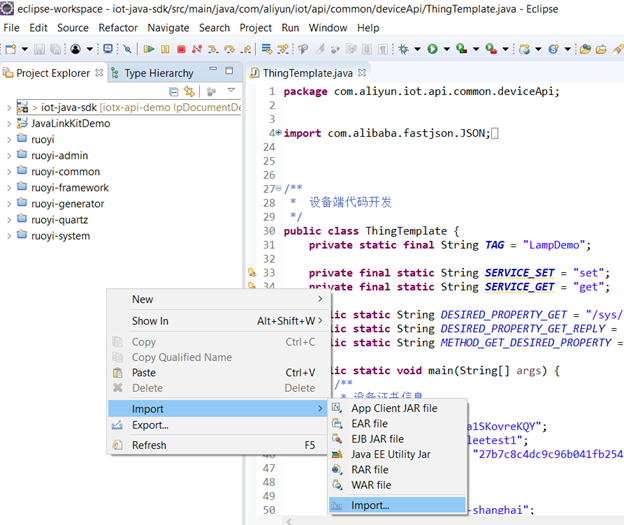Select WAR file import option
Viewport: 624px width, 525px height.
coord(397,485)
